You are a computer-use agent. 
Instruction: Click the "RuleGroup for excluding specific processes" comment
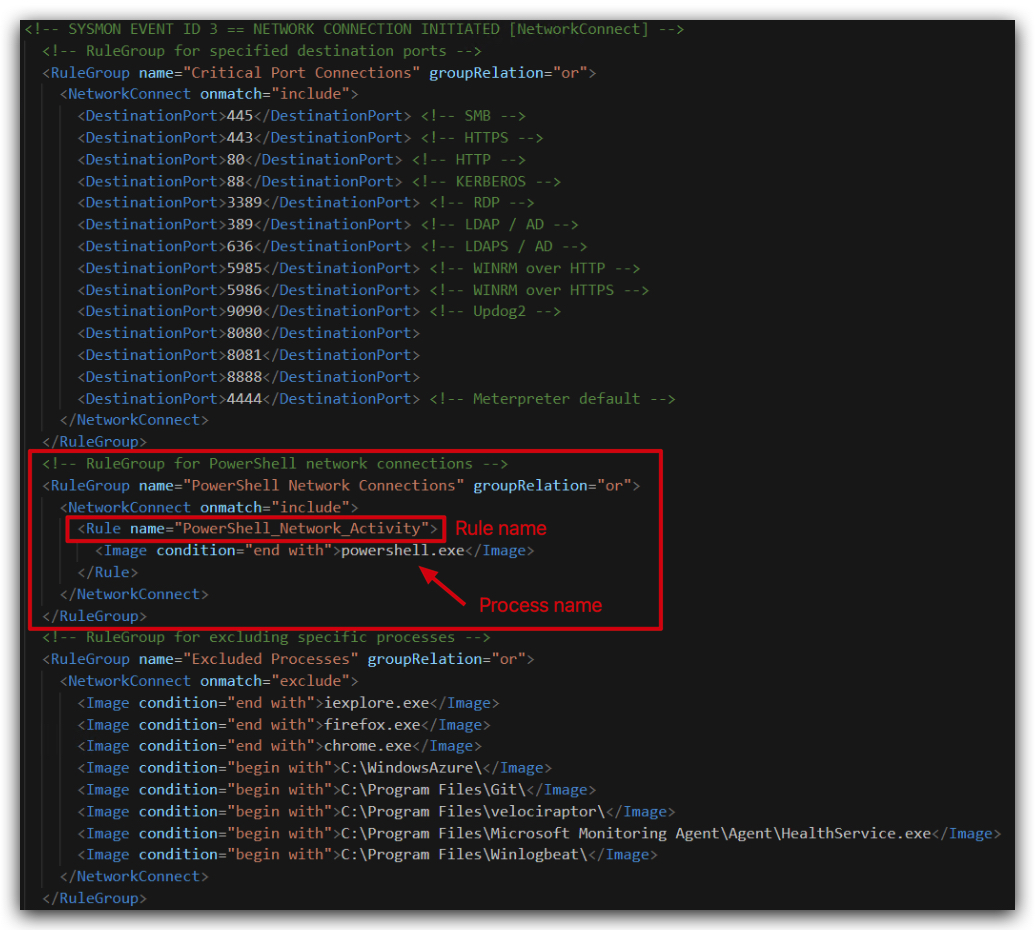click(266, 637)
